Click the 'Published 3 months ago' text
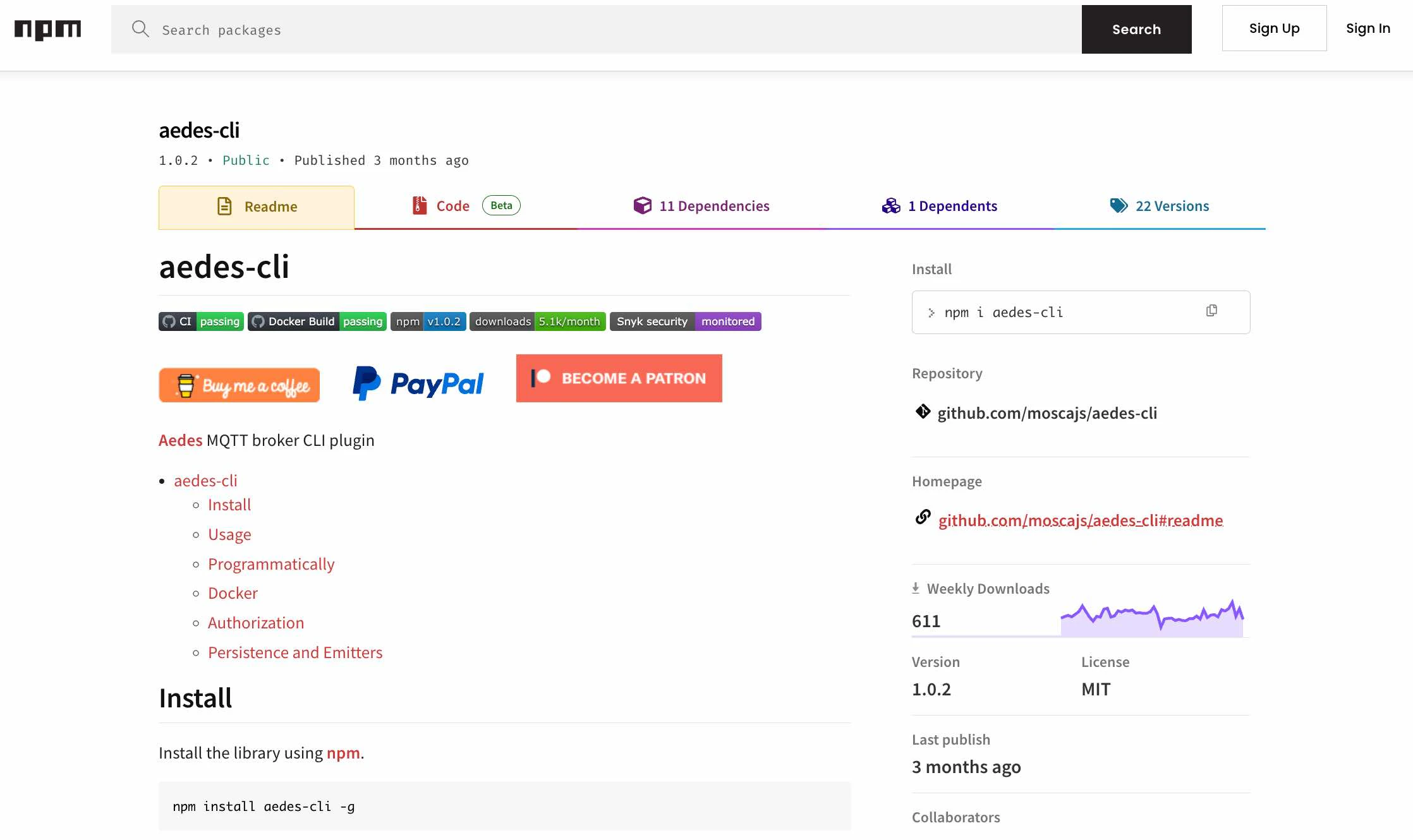This screenshot has height=840, width=1413. (382, 160)
